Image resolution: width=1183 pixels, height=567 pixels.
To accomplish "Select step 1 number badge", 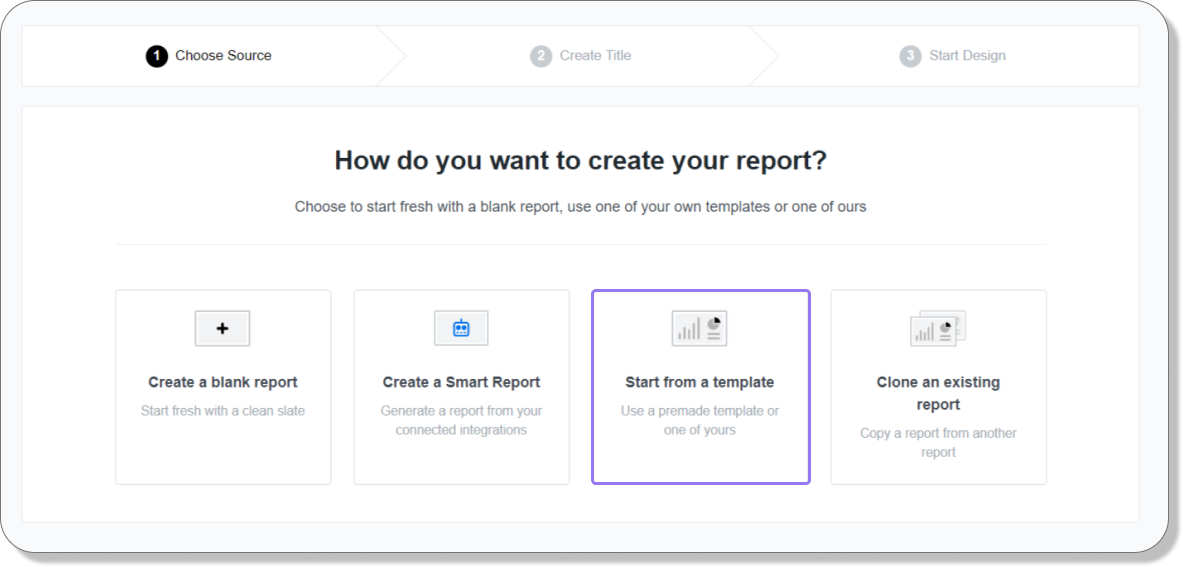I will click(x=157, y=56).
